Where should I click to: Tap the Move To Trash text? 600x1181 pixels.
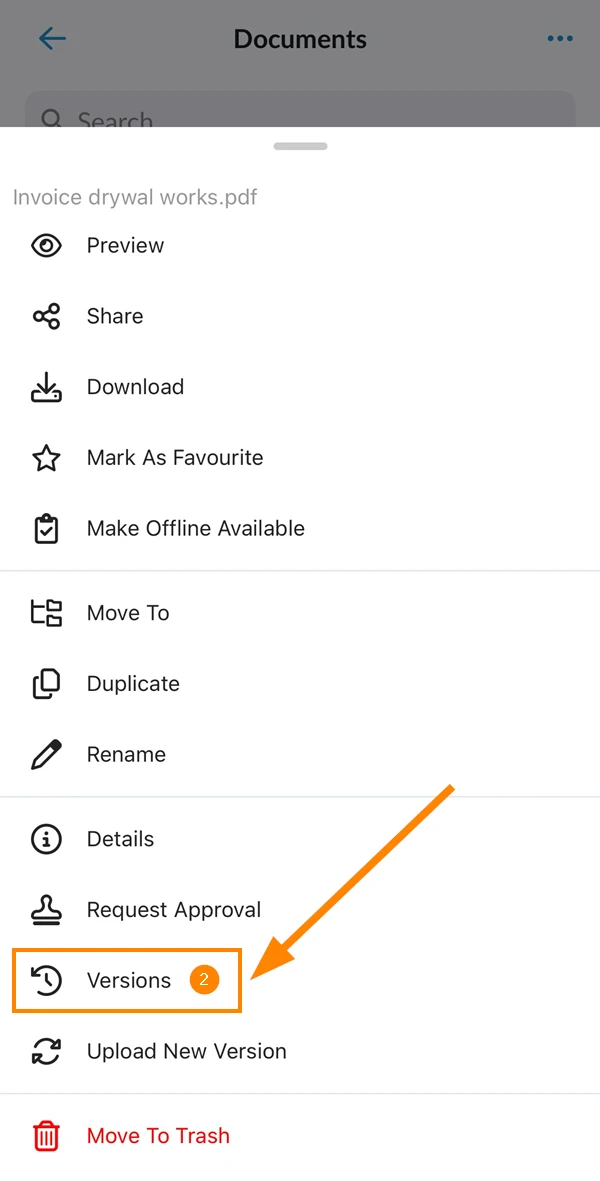tap(158, 1136)
